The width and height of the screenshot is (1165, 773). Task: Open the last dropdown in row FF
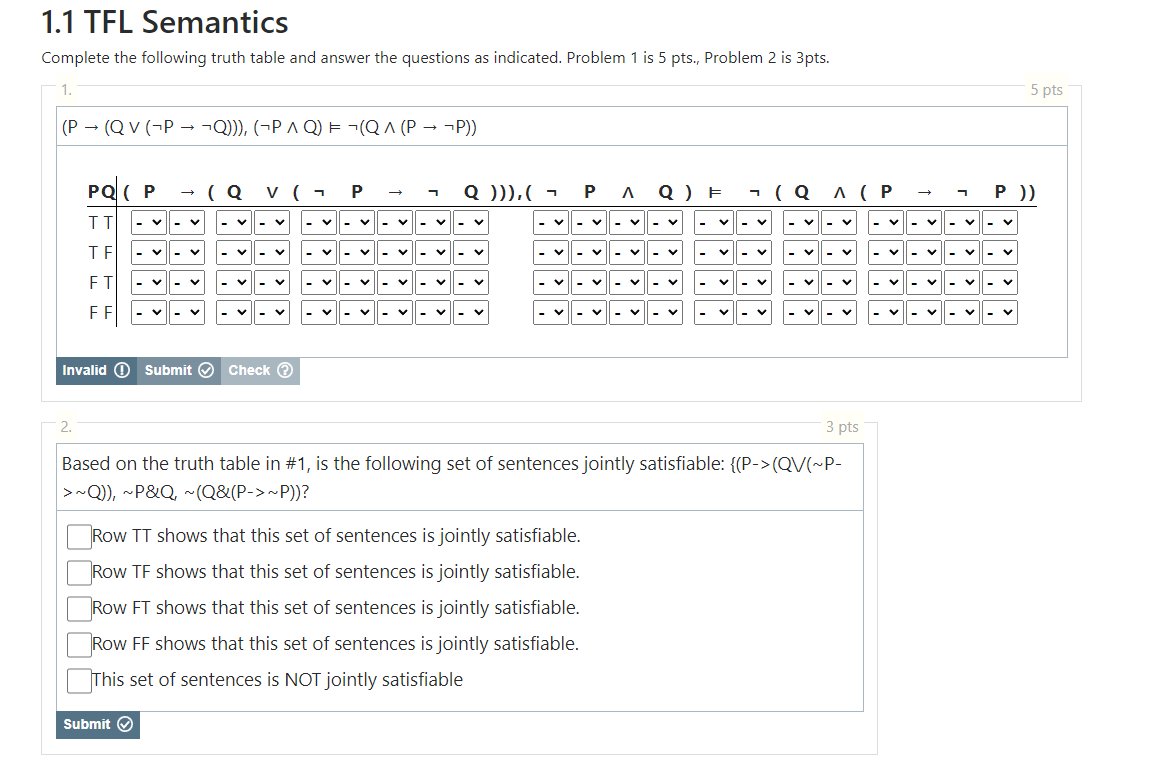1000,311
